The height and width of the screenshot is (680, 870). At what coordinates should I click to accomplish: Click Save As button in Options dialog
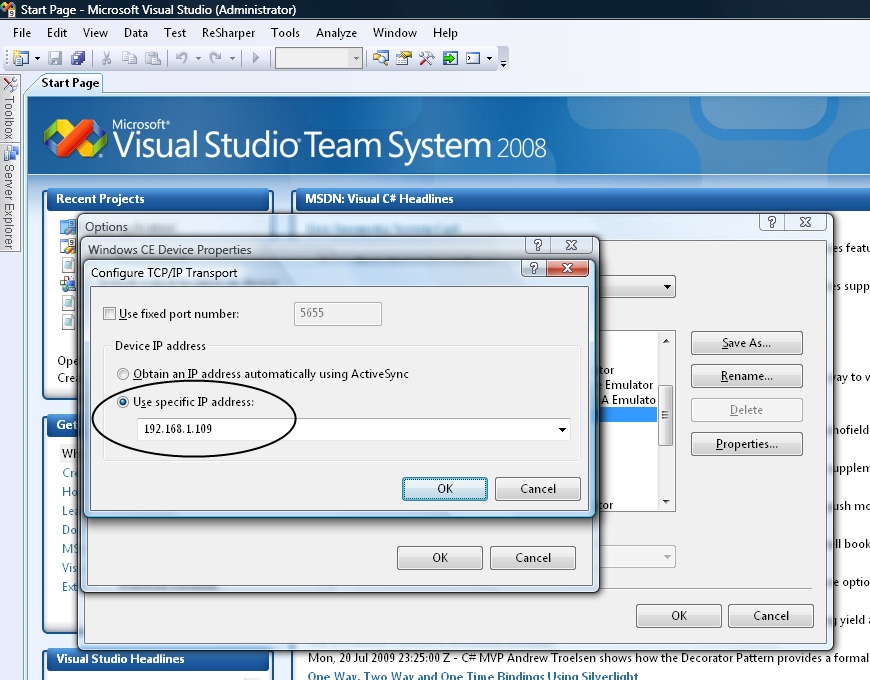[x=746, y=343]
